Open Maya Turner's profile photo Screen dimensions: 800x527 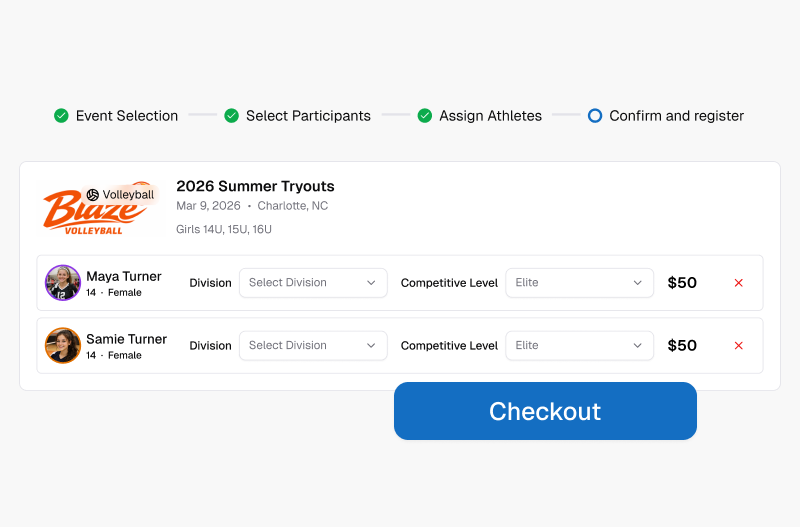pos(63,283)
